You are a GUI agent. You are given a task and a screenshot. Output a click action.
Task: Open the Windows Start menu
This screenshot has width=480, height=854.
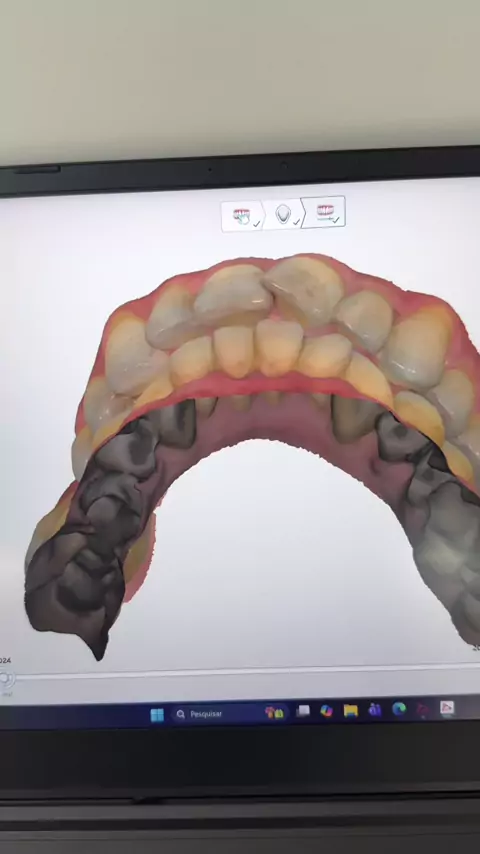(x=157, y=715)
